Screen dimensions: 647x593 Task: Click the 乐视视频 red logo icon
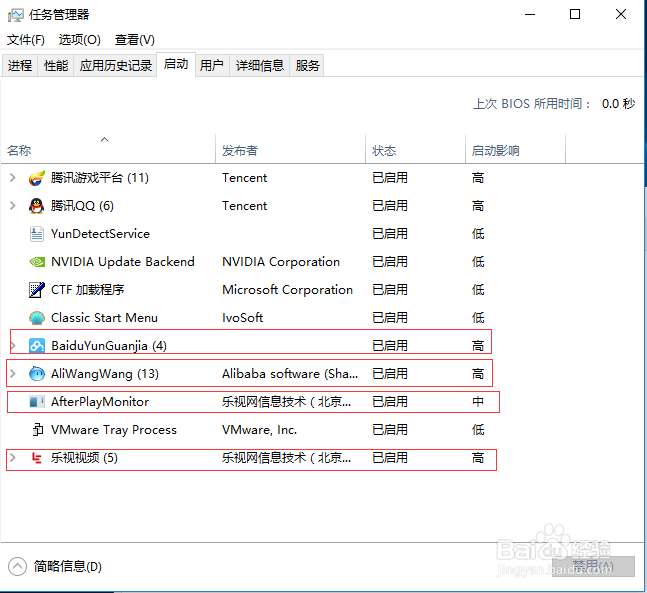(37, 458)
